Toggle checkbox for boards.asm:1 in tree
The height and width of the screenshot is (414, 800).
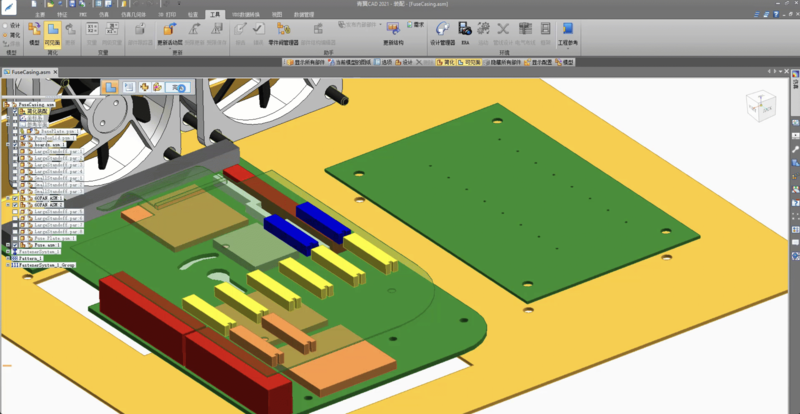pos(16,144)
